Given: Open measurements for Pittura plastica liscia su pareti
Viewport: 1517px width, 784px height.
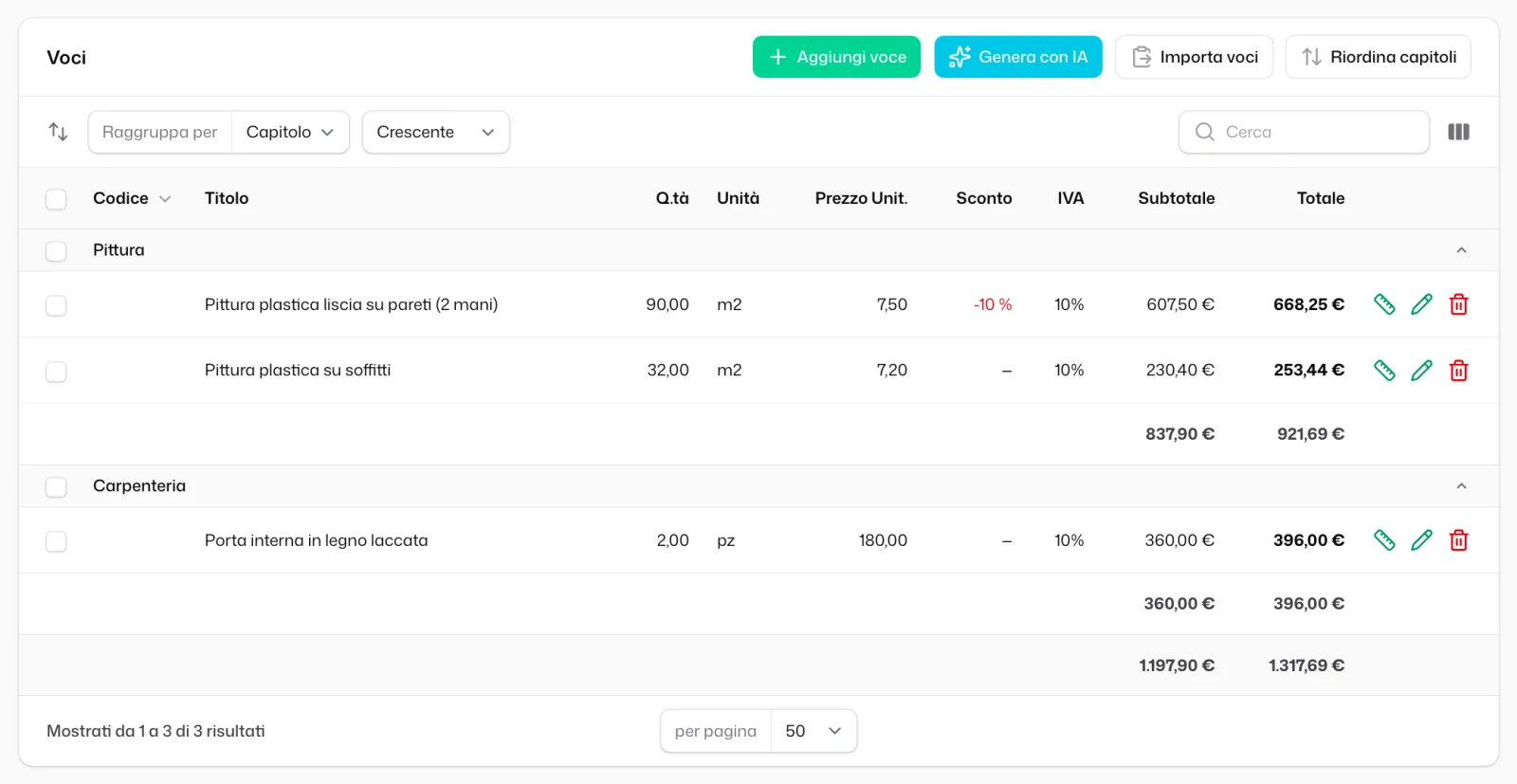Looking at the screenshot, I should [1384, 304].
